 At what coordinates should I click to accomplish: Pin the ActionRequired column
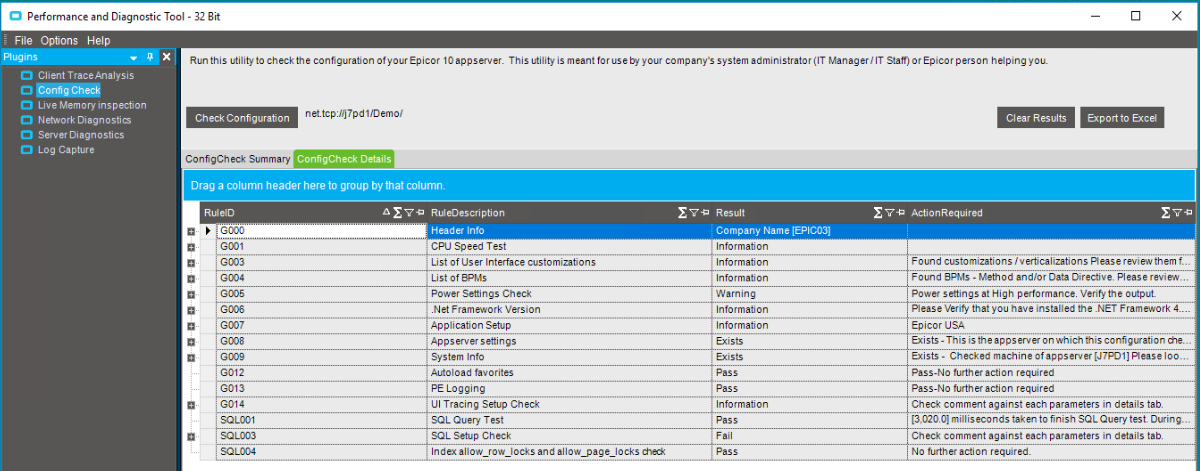1188,213
